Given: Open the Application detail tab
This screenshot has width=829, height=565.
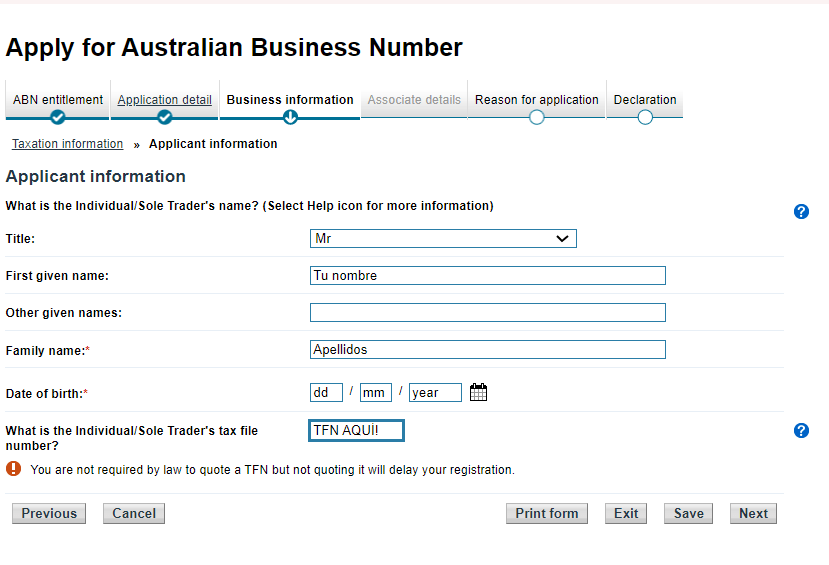Looking at the screenshot, I should coord(165,100).
